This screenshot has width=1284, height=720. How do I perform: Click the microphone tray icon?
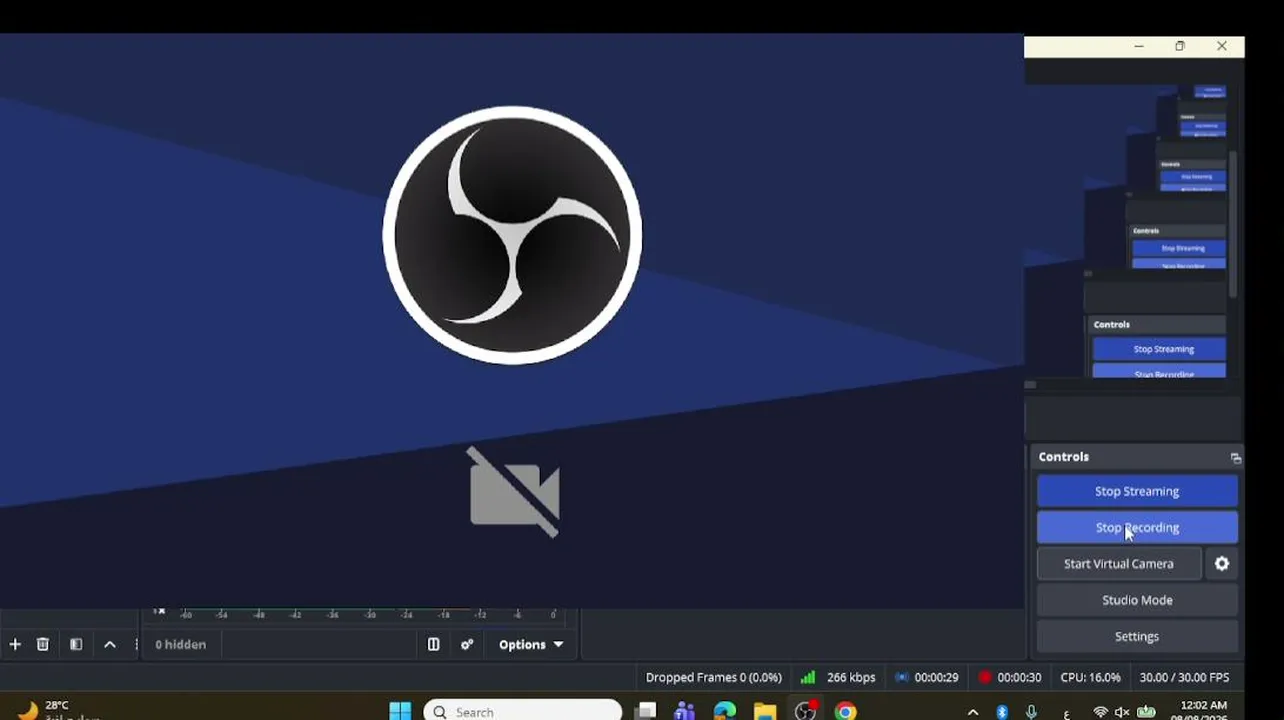(x=1031, y=712)
